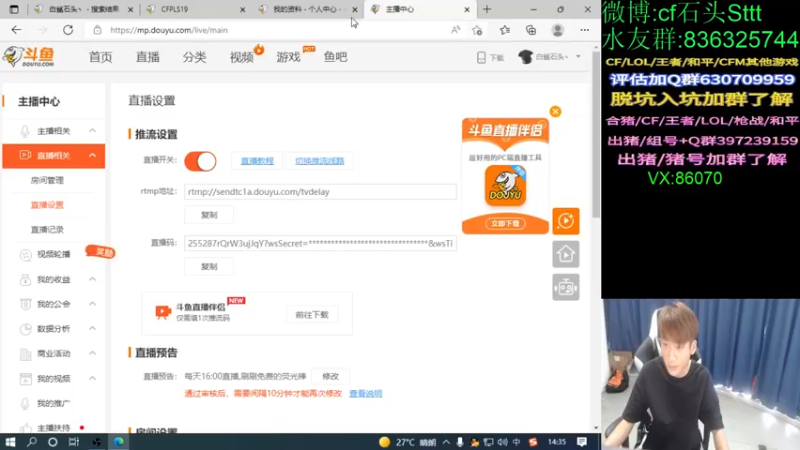
Task: Open the user account dropdown arrow
Action: (x=578, y=57)
